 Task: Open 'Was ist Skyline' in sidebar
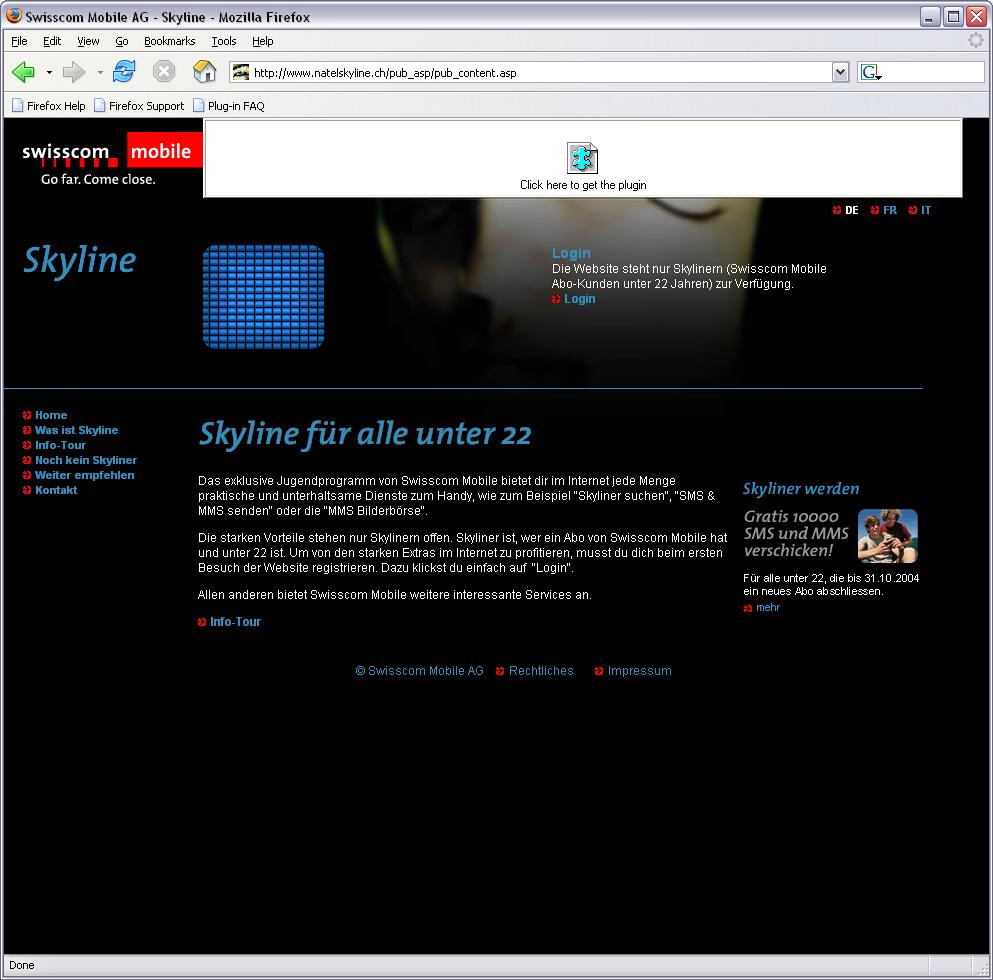point(76,430)
